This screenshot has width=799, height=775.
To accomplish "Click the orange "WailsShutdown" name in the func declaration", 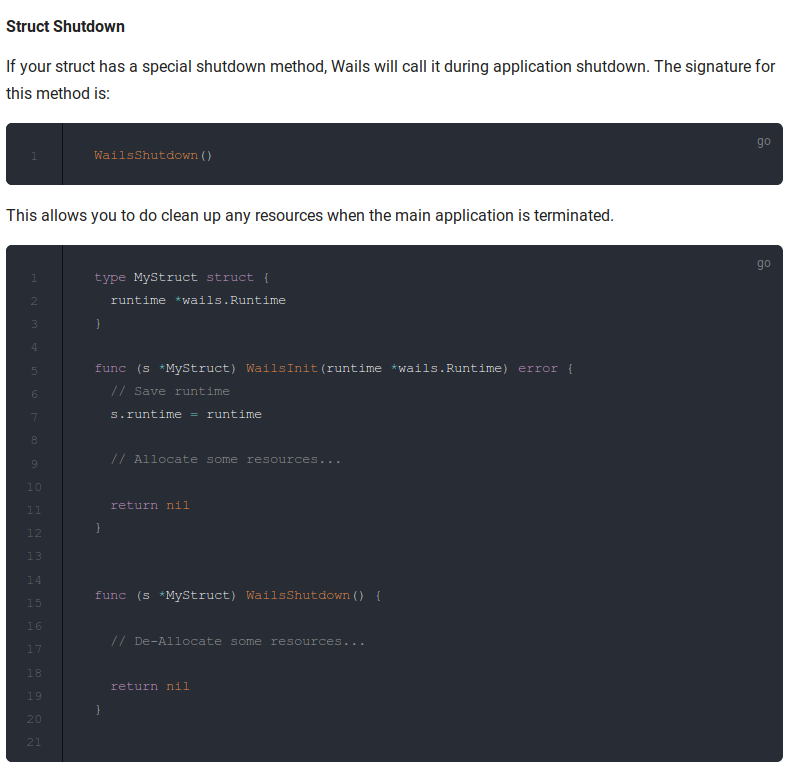I will click(x=298, y=595).
